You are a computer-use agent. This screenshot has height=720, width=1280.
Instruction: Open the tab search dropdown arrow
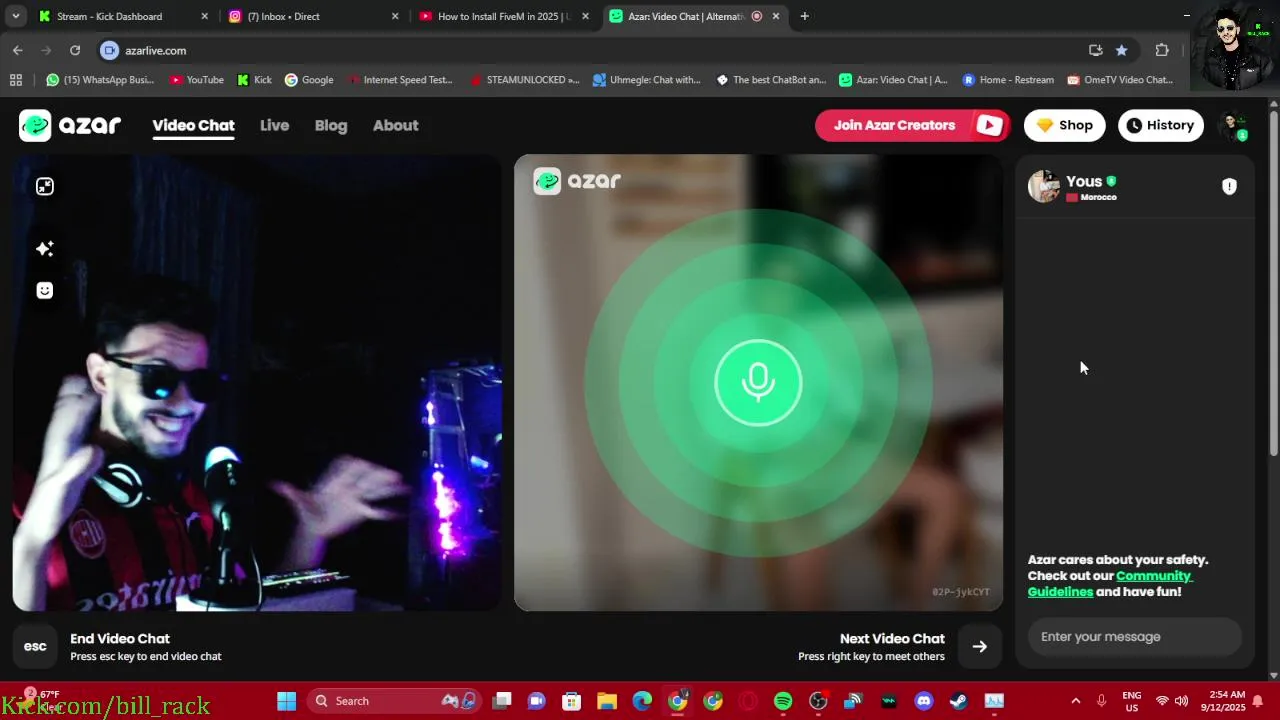(15, 16)
